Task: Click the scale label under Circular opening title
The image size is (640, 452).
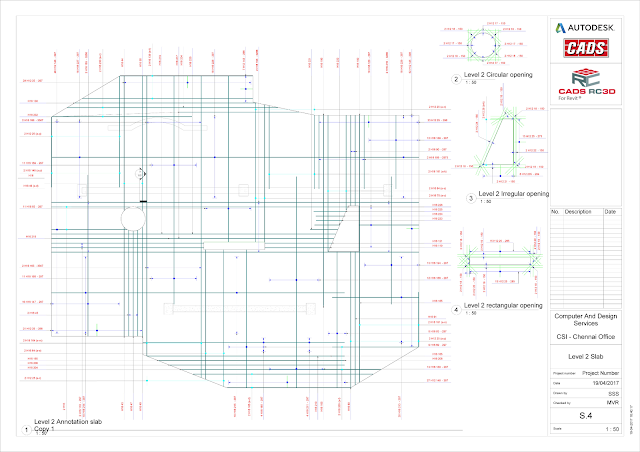Action: pos(471,82)
